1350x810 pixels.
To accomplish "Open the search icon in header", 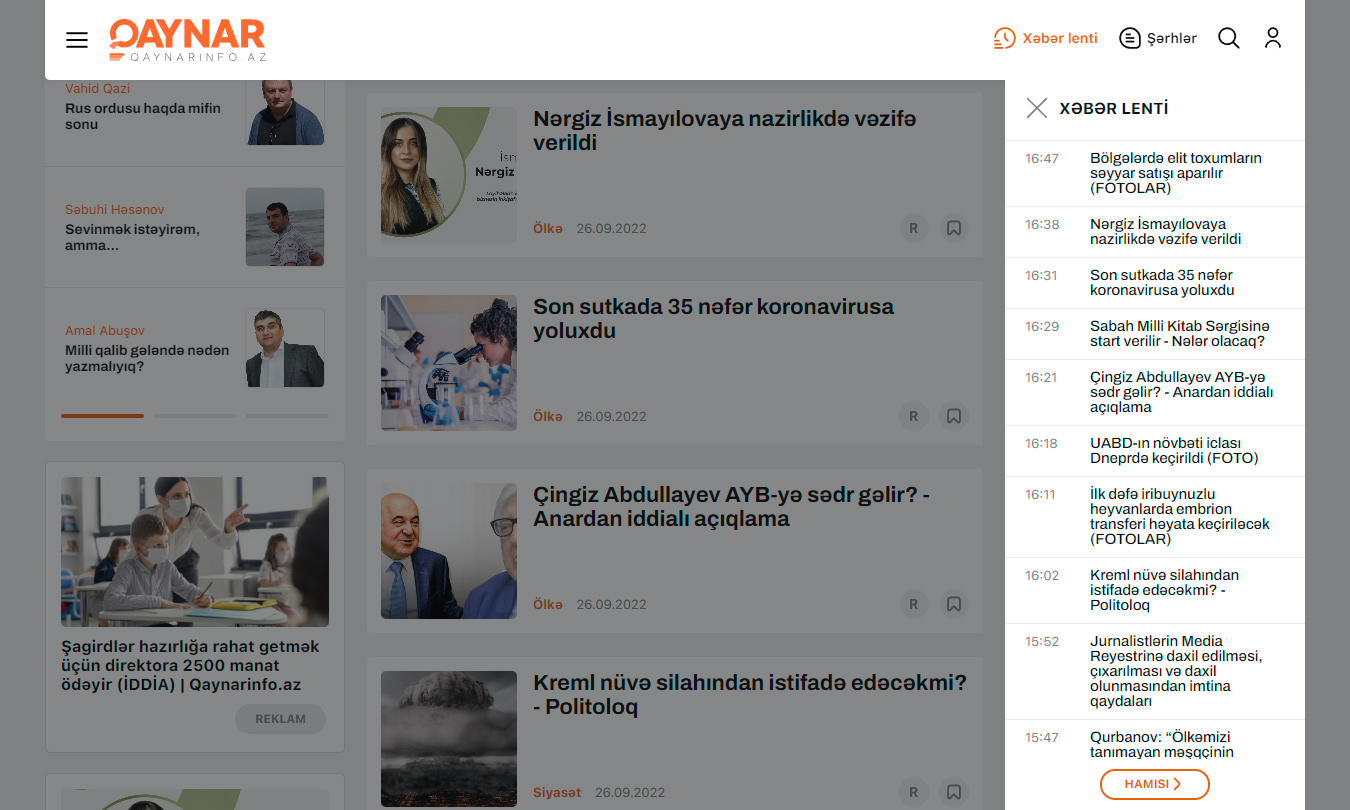I will point(1228,39).
